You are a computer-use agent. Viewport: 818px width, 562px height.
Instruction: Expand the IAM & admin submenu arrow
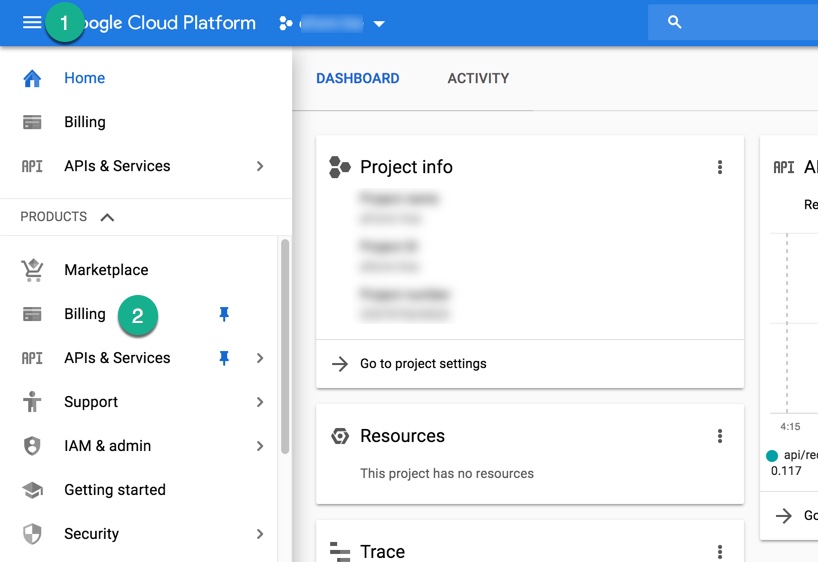tap(260, 446)
